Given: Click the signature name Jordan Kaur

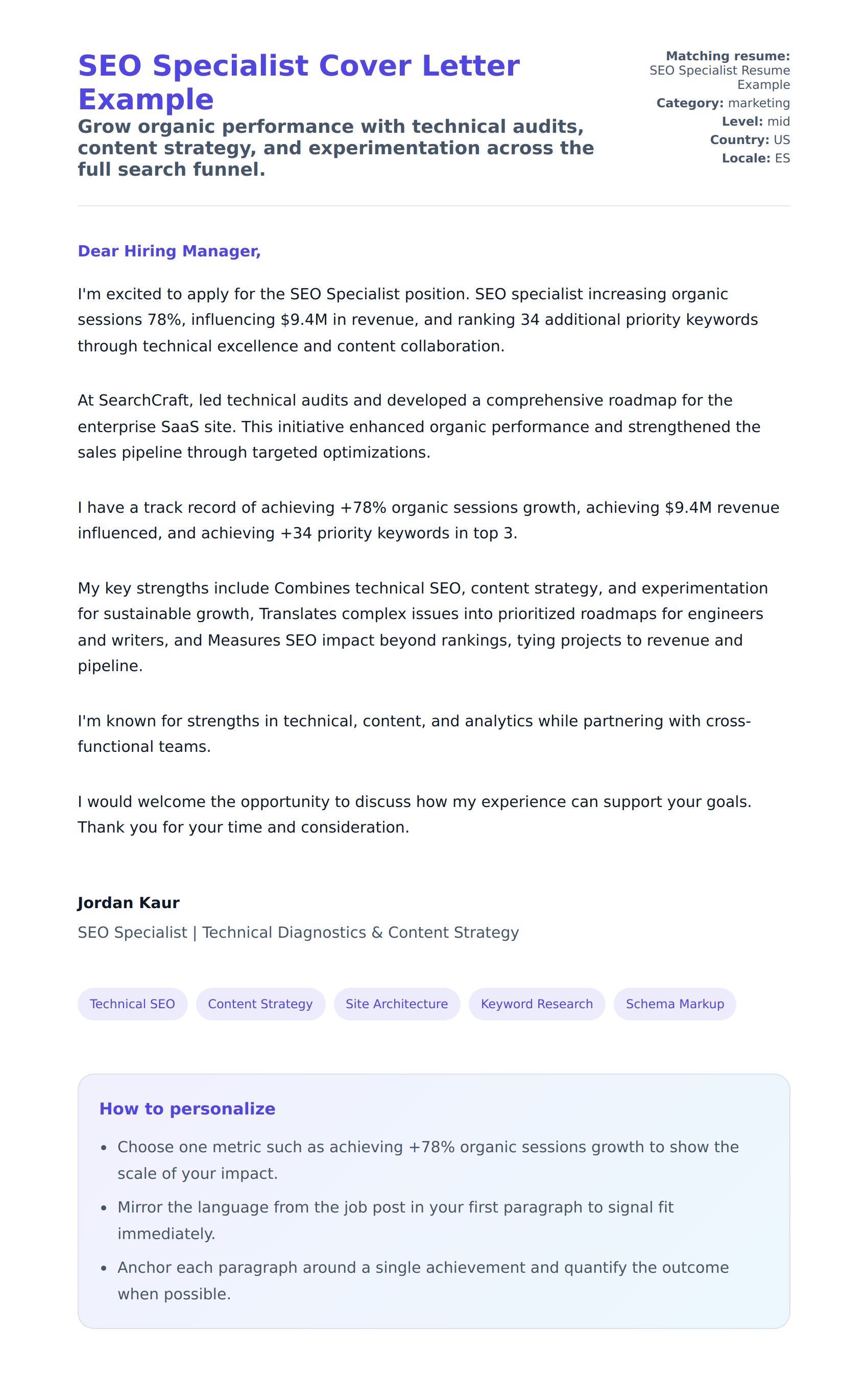Looking at the screenshot, I should click(x=128, y=902).
